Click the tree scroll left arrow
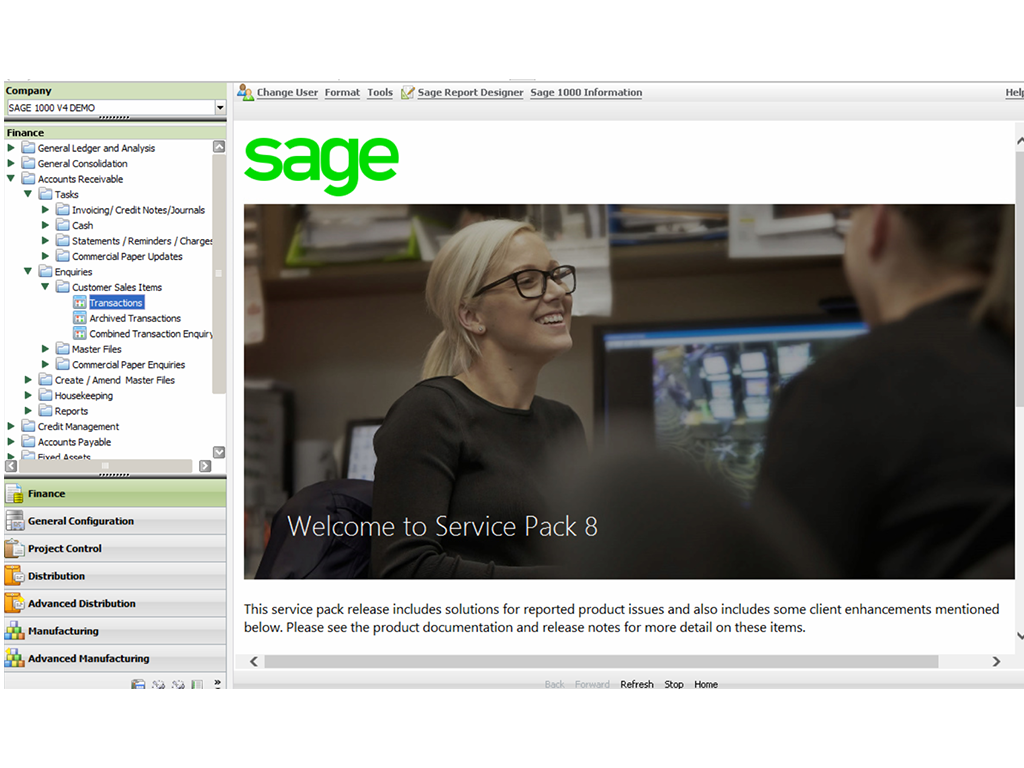 (11, 466)
